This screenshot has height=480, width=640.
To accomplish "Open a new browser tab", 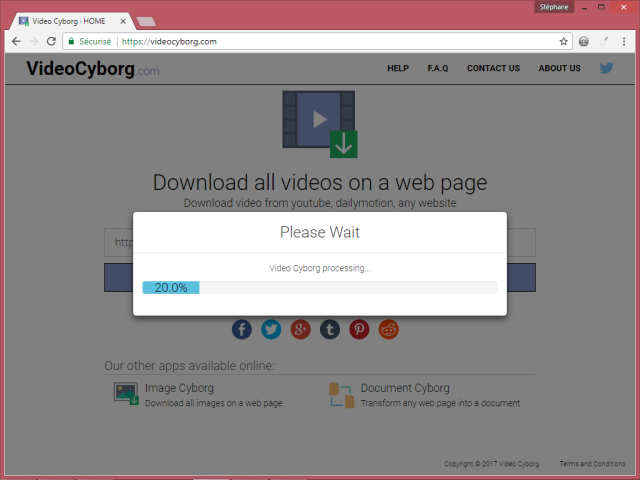I will pyautogui.click(x=146, y=22).
